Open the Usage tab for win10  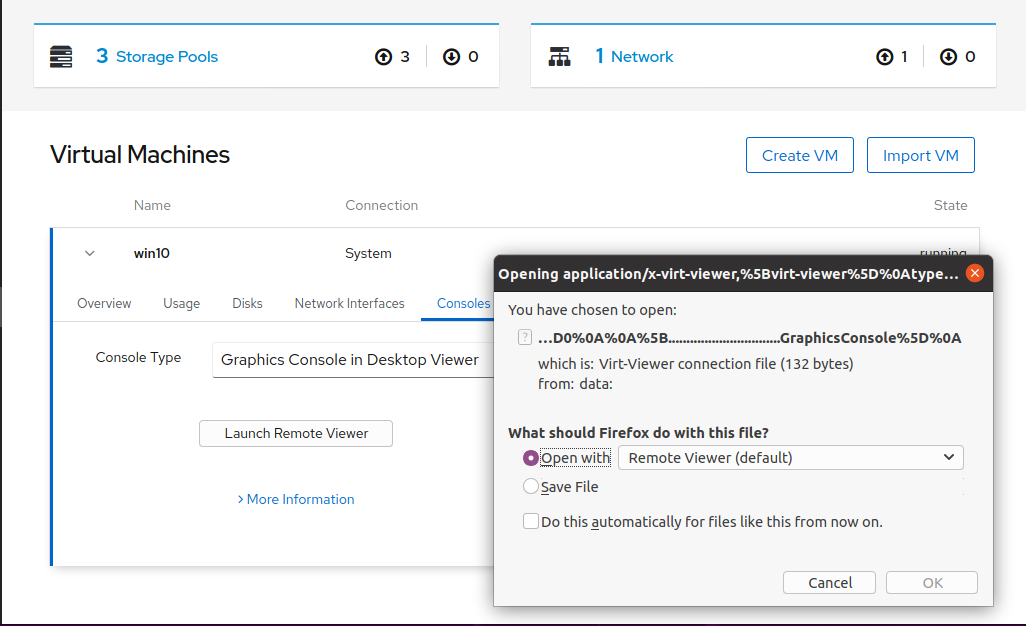(181, 303)
